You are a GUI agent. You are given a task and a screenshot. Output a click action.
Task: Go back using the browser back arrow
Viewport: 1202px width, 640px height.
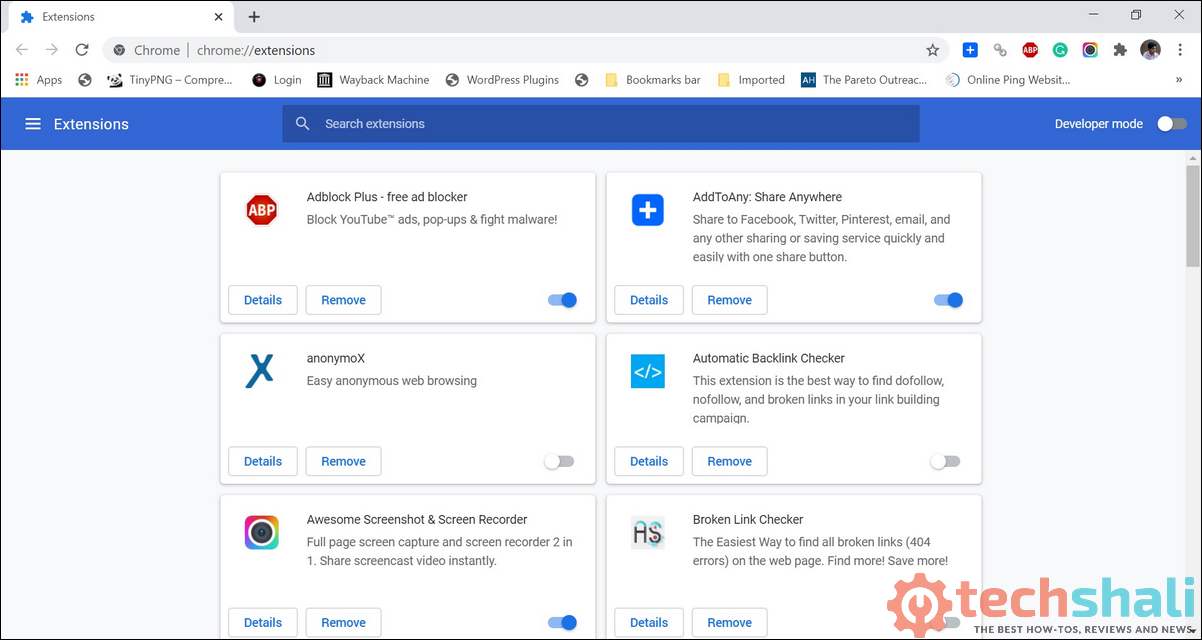coord(22,50)
